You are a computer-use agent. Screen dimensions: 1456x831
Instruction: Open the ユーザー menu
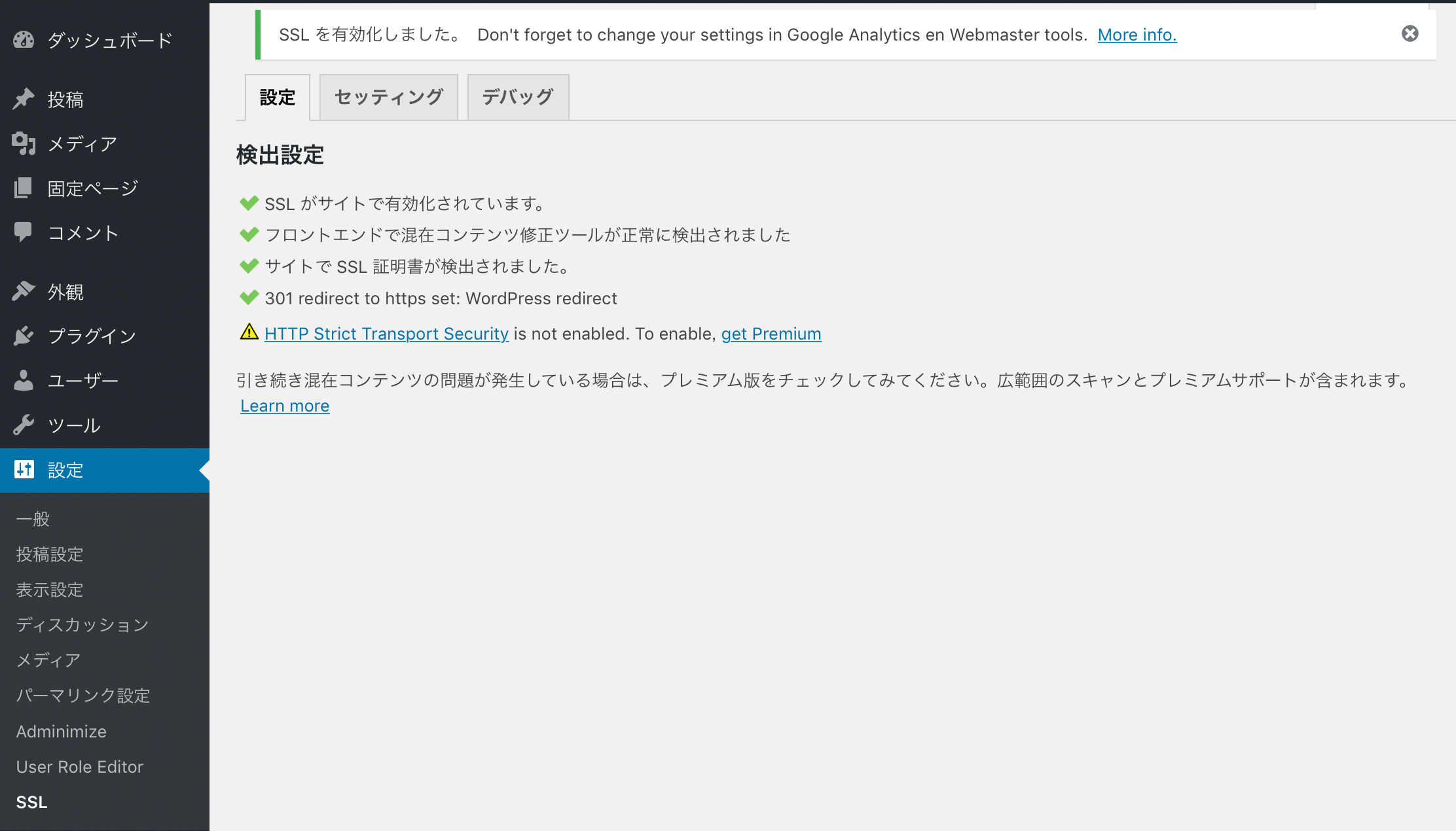coord(105,380)
